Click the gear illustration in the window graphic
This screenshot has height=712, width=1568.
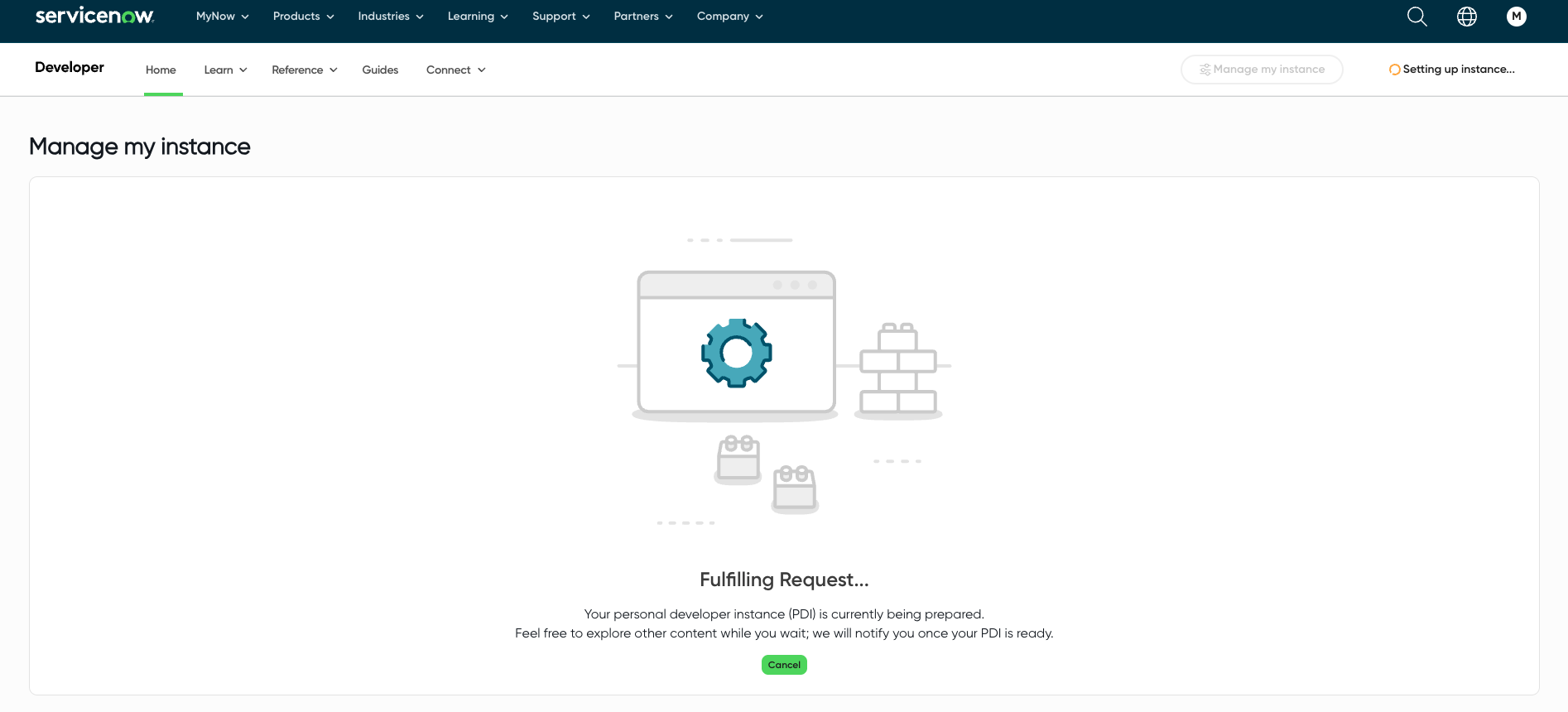736,353
